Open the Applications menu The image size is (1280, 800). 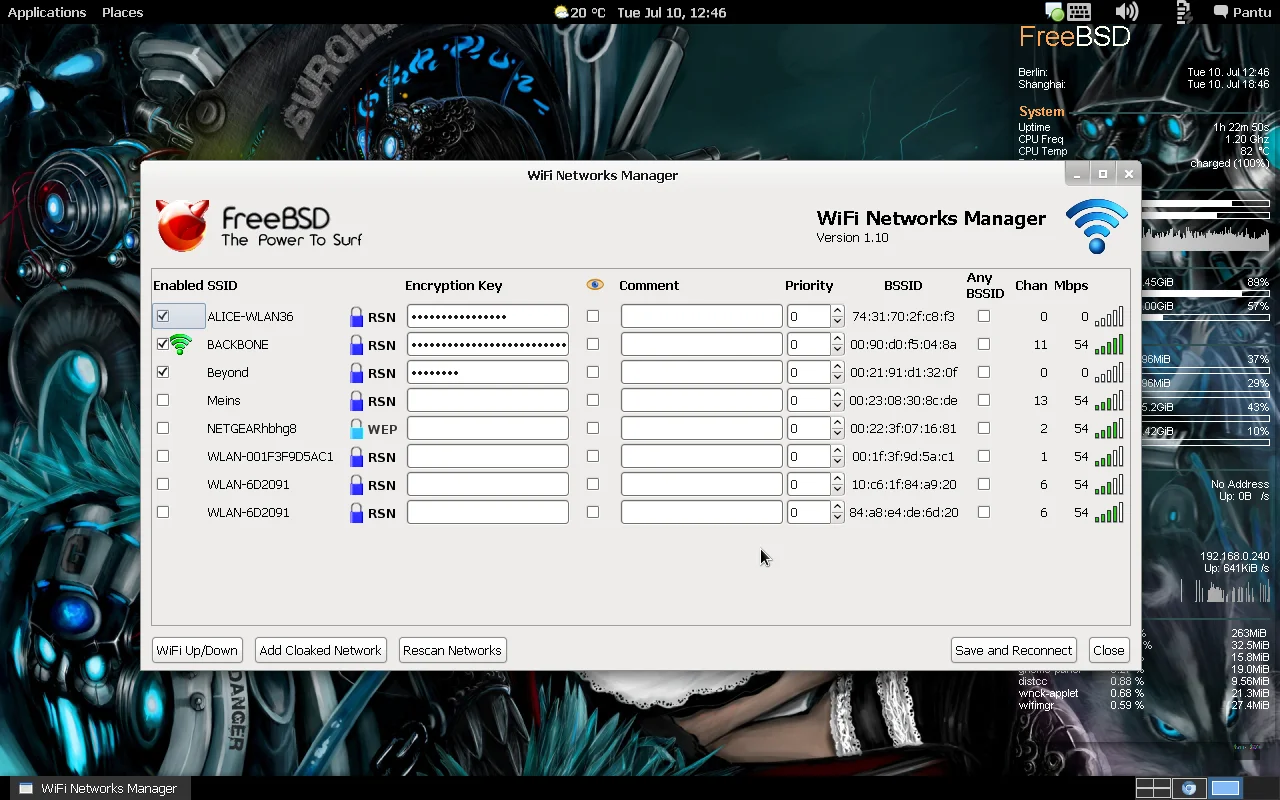click(x=47, y=12)
